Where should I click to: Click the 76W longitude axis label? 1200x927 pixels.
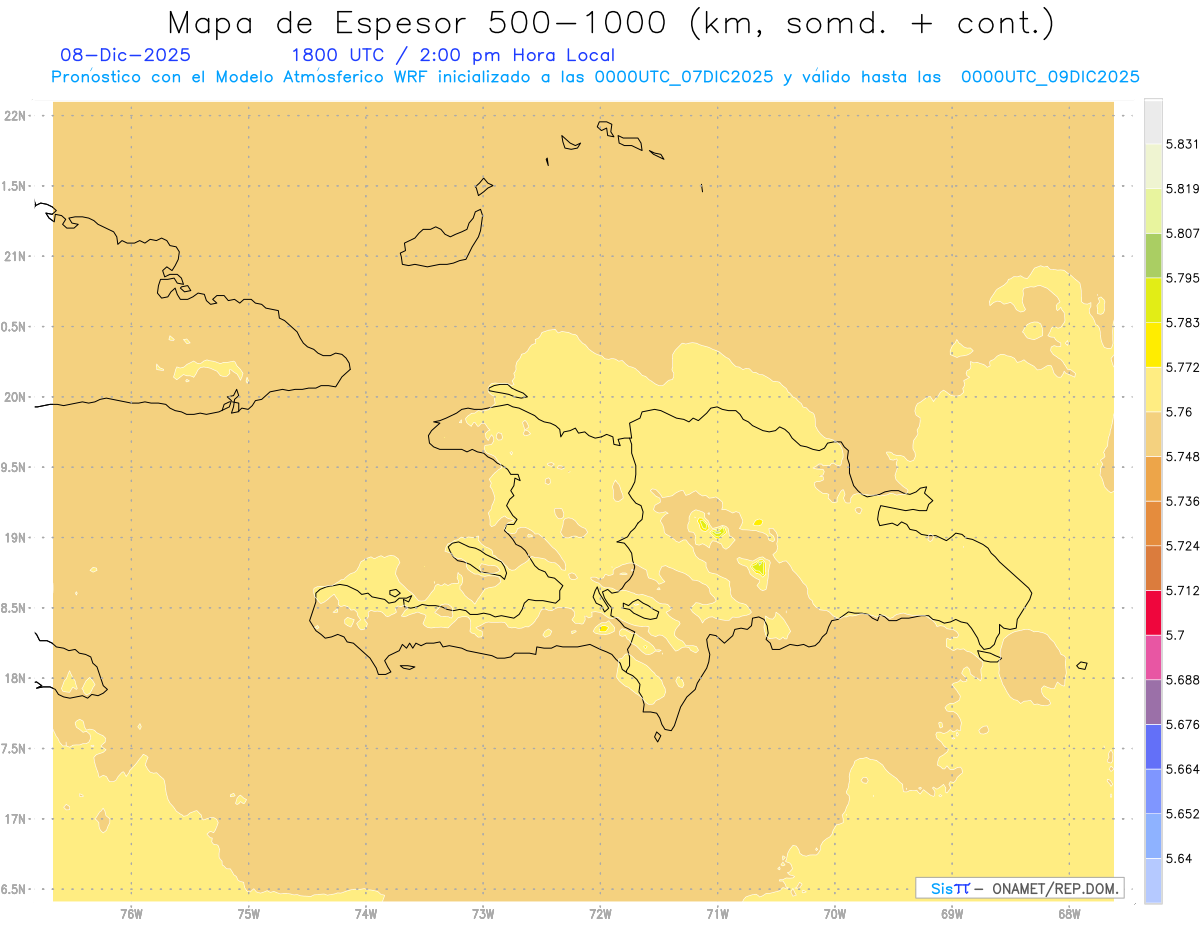(x=131, y=914)
